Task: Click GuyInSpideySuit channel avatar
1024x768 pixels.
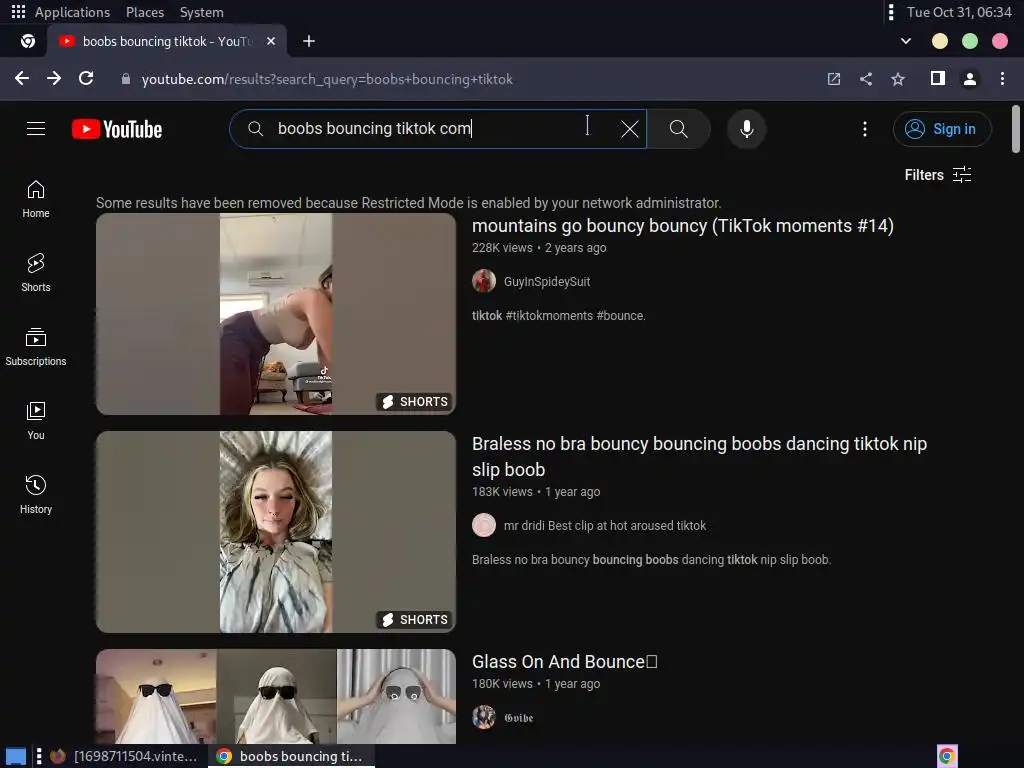Action: tap(484, 281)
